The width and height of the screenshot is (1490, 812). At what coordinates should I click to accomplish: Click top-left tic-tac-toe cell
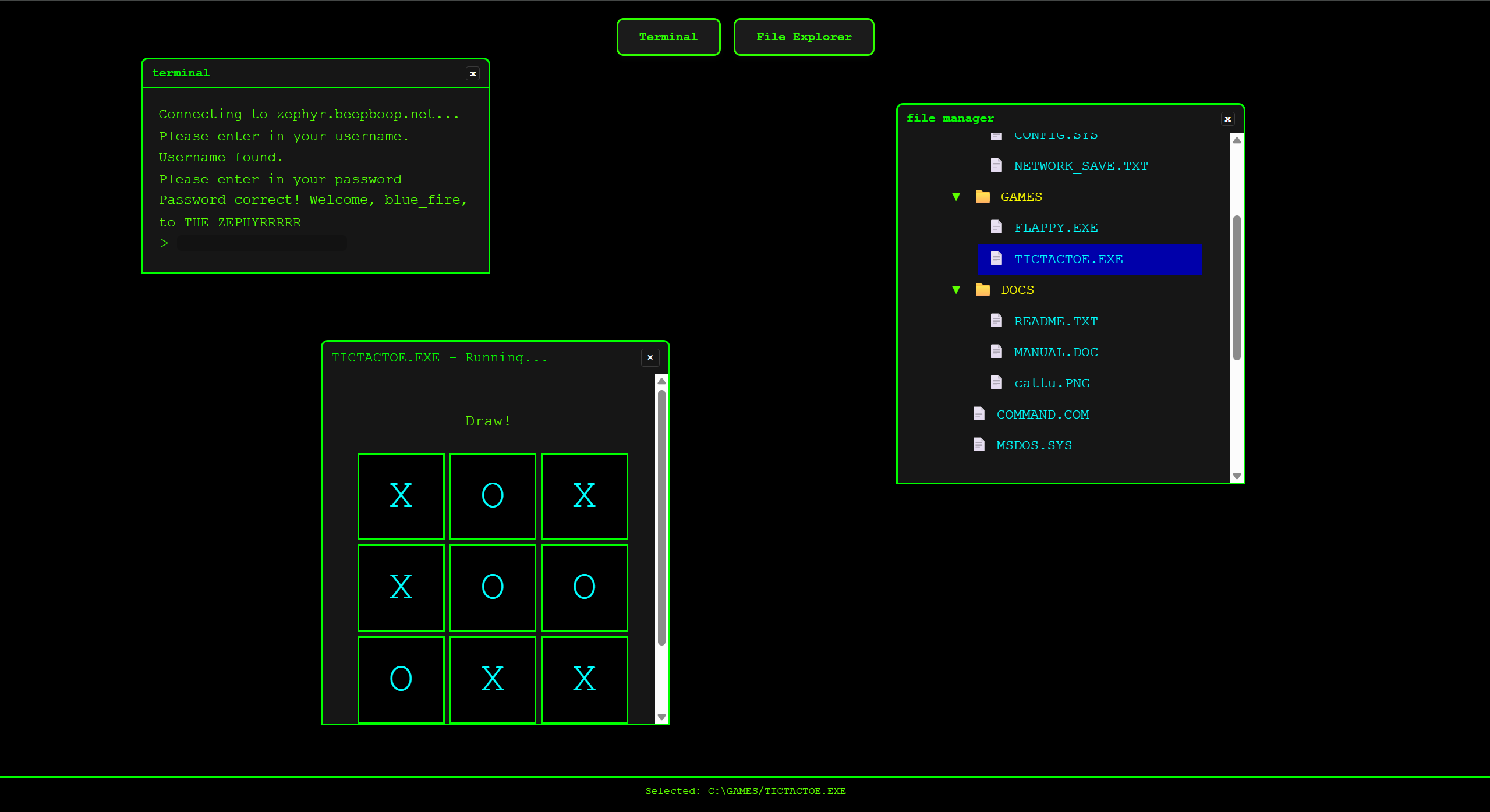[x=401, y=496]
